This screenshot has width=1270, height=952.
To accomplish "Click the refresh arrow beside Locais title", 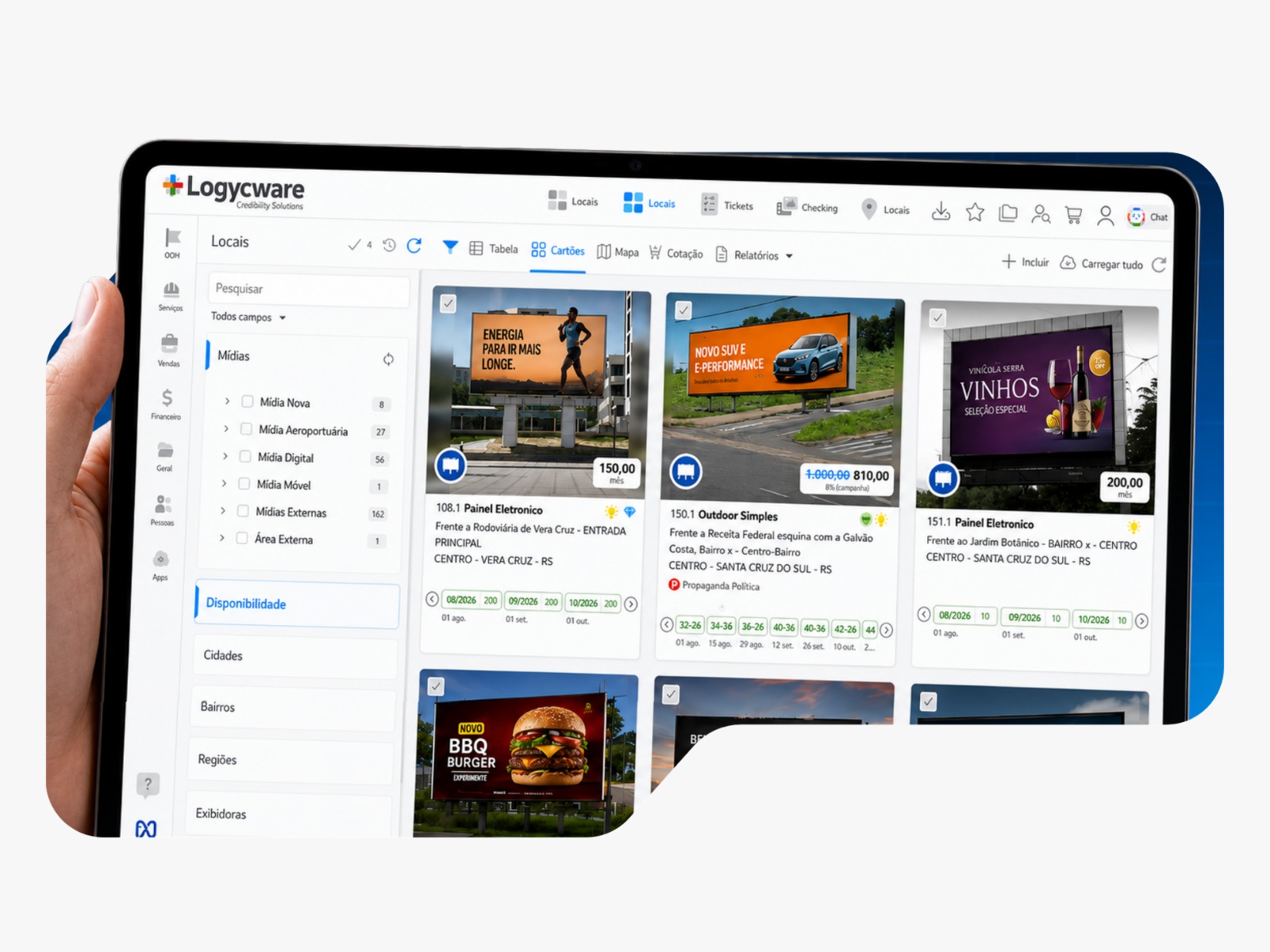I will 414,246.
